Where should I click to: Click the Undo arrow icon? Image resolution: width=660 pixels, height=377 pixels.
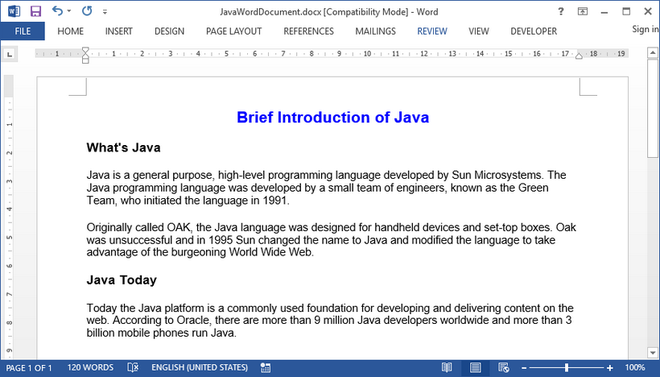pos(58,11)
